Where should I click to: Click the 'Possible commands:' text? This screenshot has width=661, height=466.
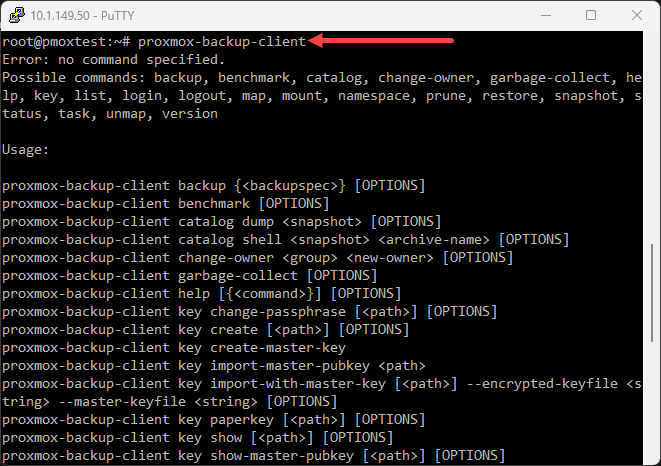[73, 78]
